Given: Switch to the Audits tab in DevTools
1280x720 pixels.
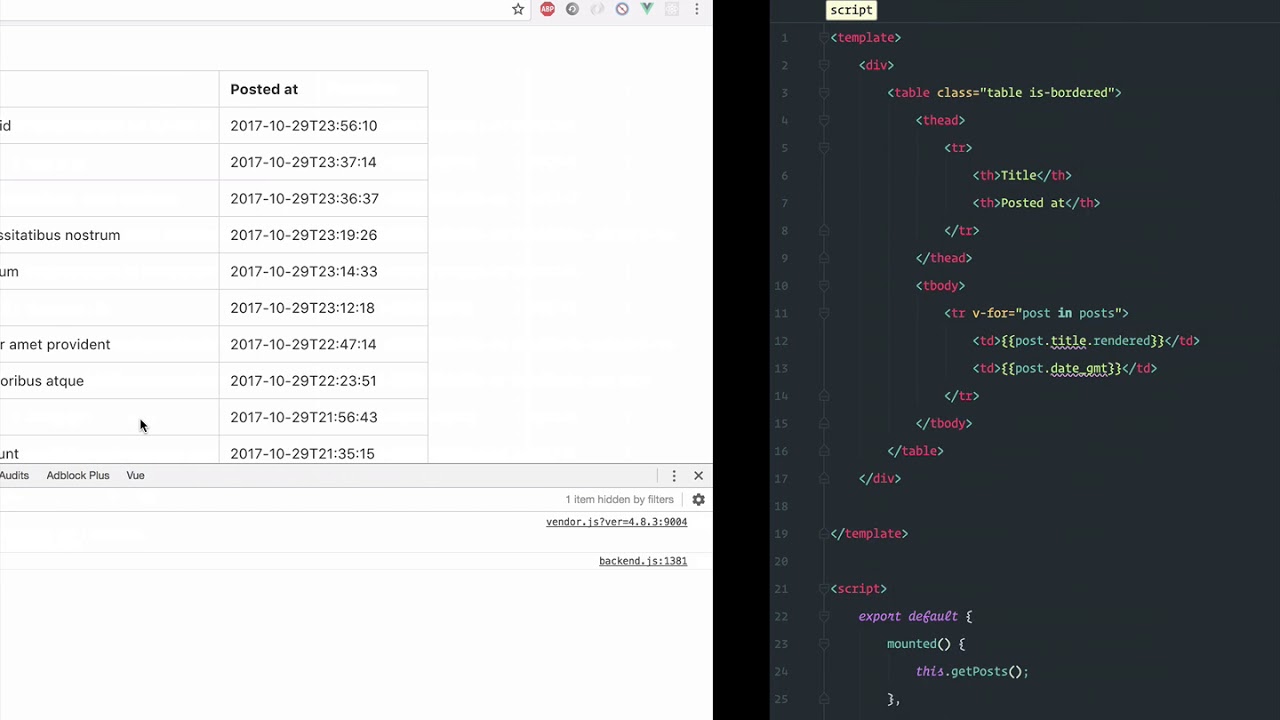Looking at the screenshot, I should coord(14,476).
